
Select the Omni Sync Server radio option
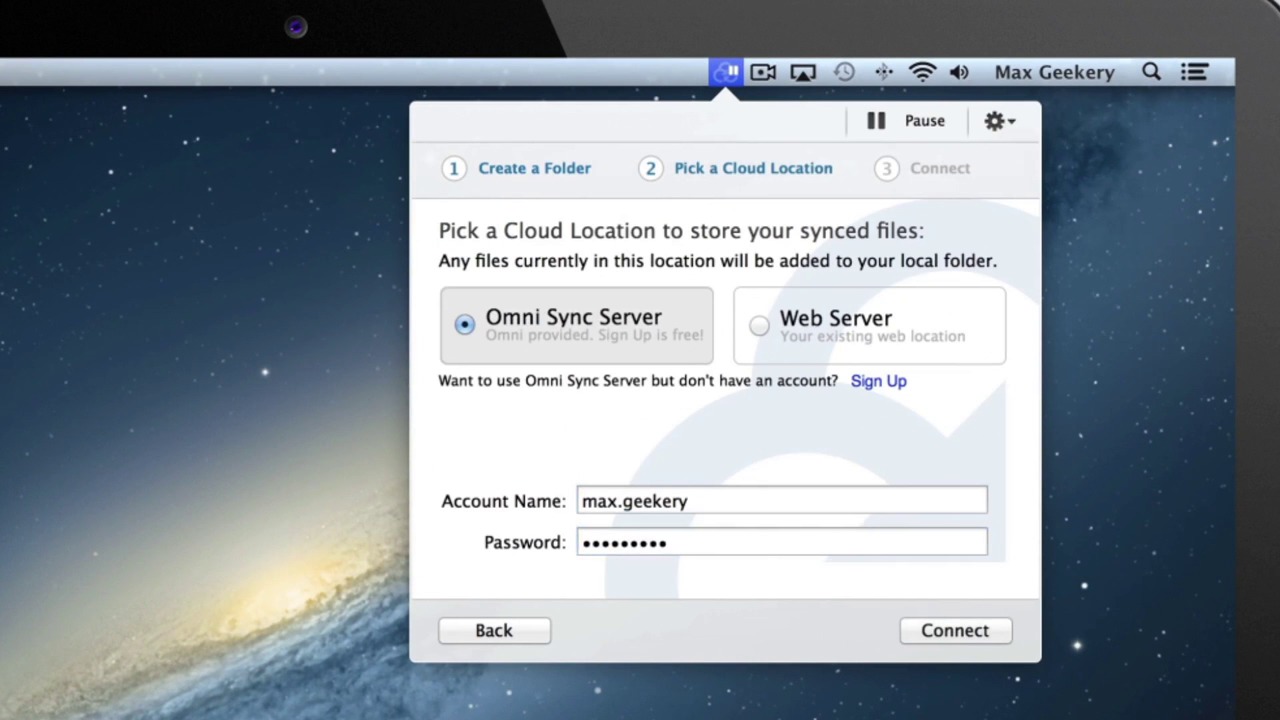[x=465, y=325]
